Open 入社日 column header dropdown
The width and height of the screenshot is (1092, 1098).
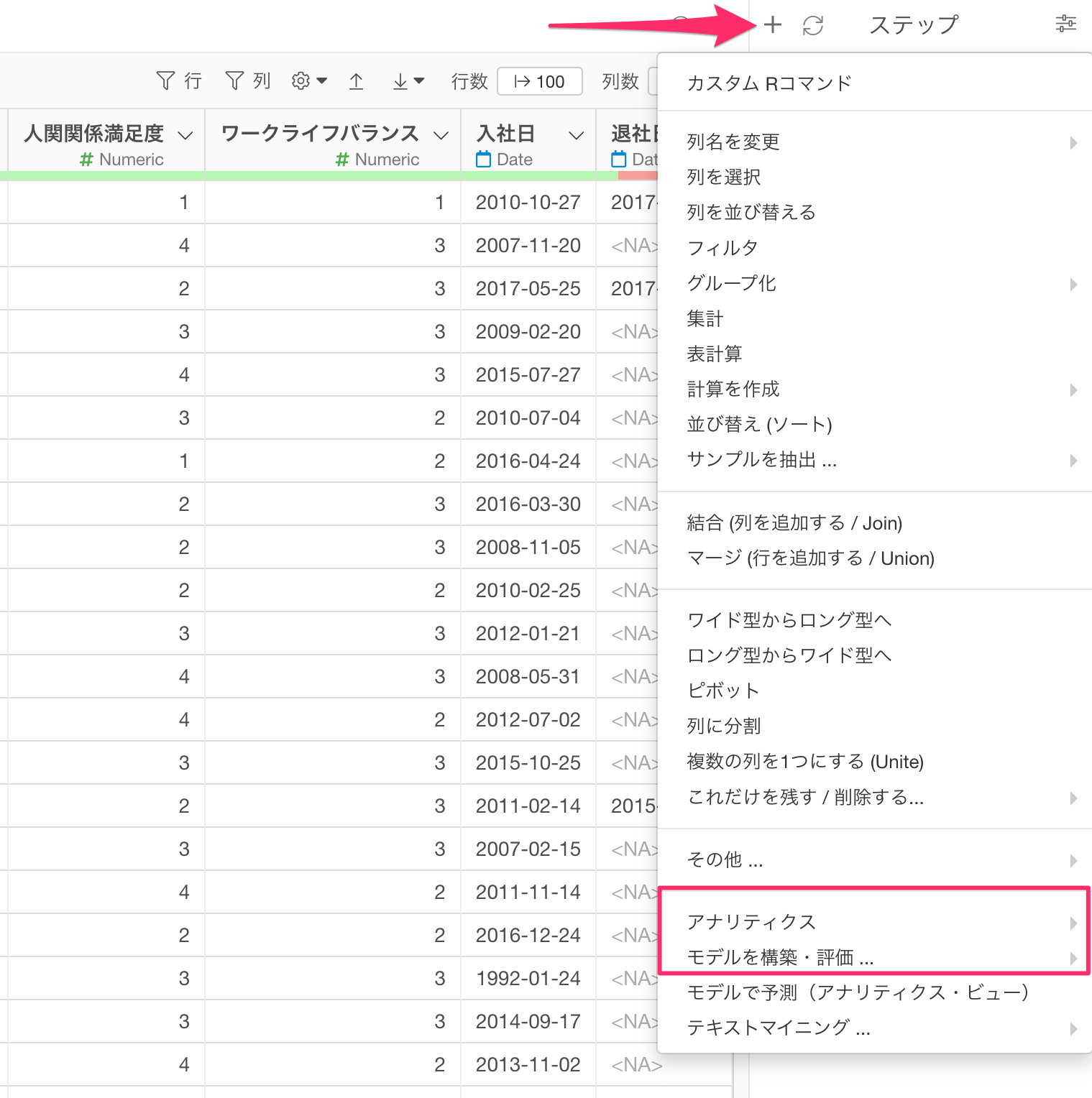(576, 135)
